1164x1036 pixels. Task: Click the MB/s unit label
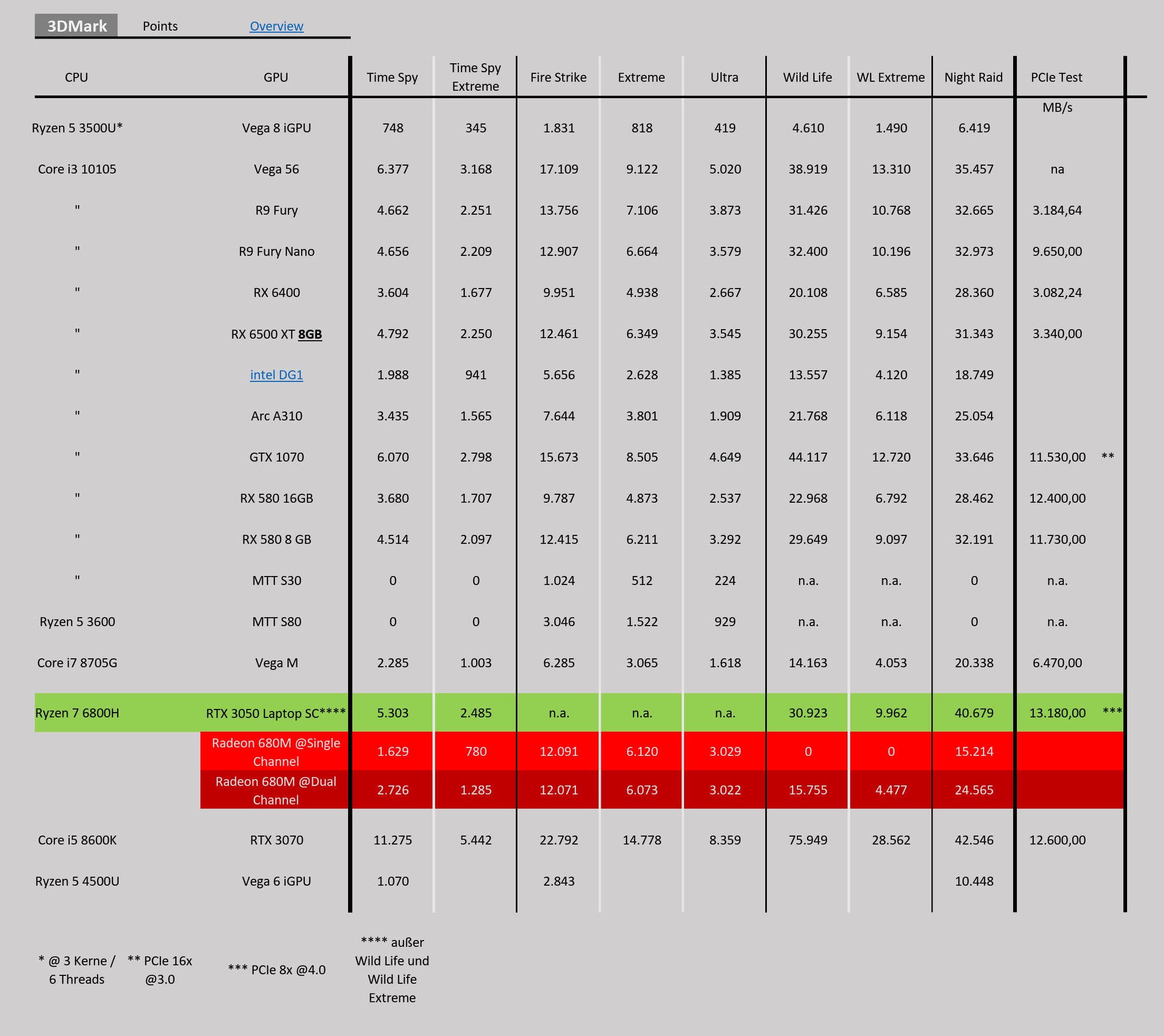(1057, 107)
